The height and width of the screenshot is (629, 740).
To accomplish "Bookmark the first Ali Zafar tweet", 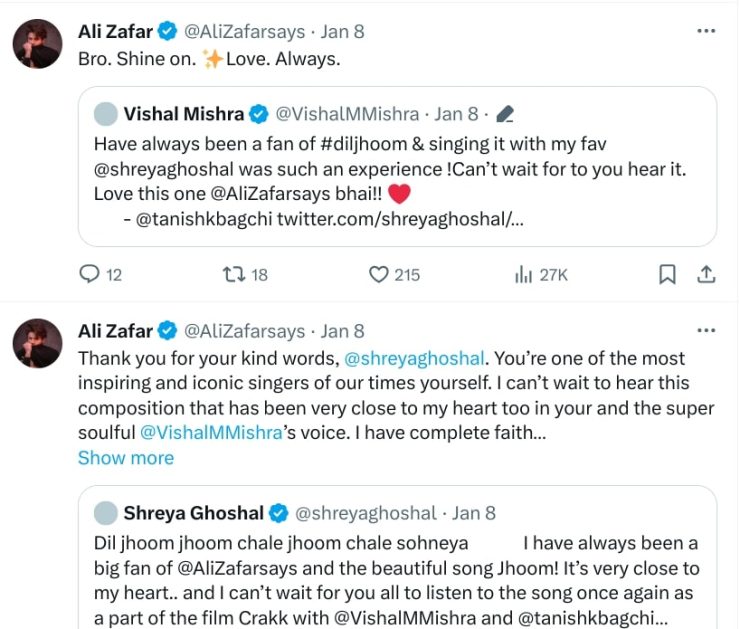I will coord(667,273).
